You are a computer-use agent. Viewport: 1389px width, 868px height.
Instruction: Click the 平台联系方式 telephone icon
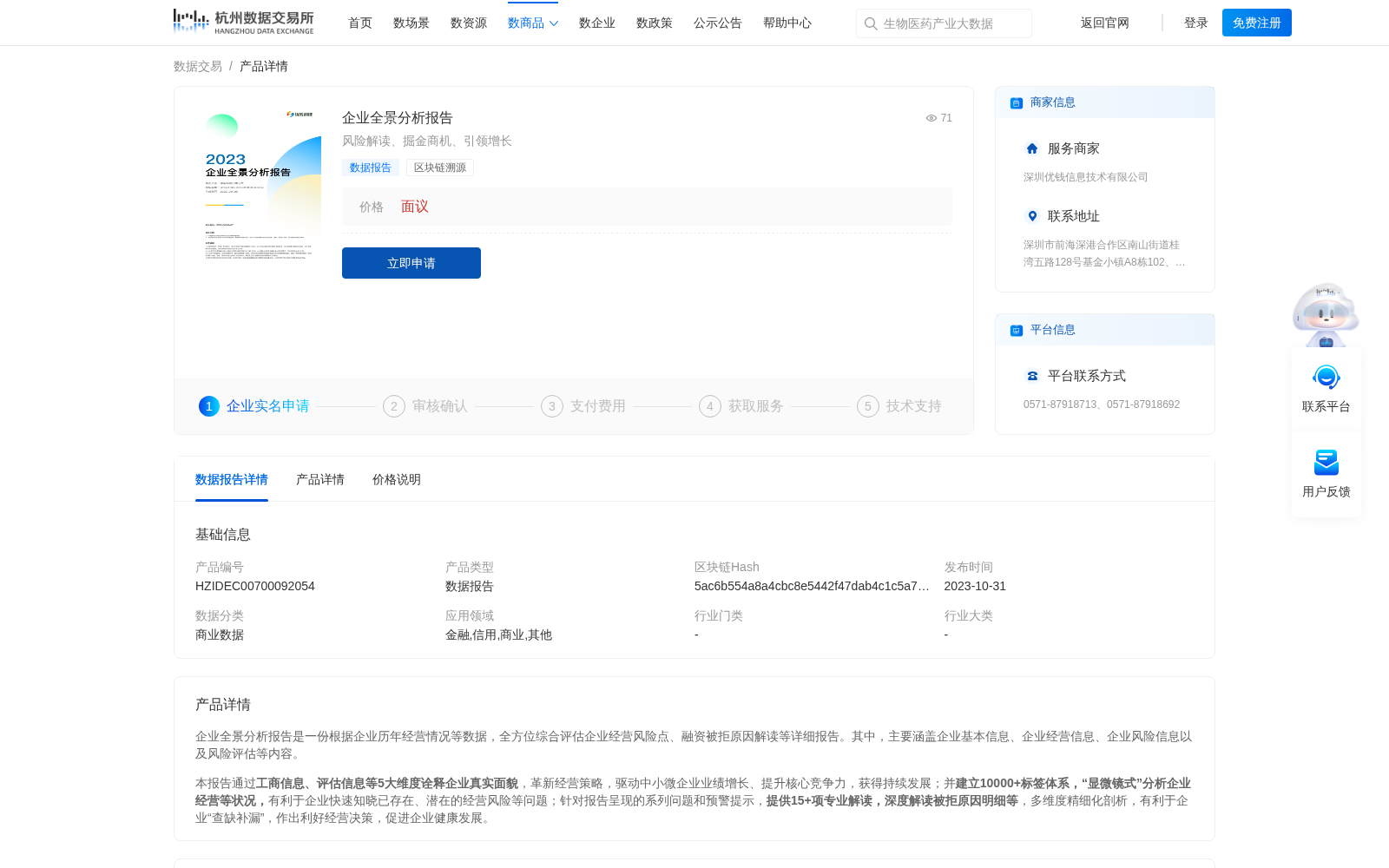(1032, 376)
